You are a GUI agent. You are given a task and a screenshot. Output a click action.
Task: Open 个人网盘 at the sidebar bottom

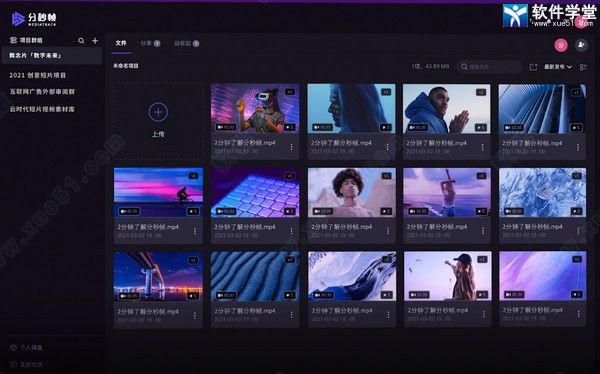26,348
